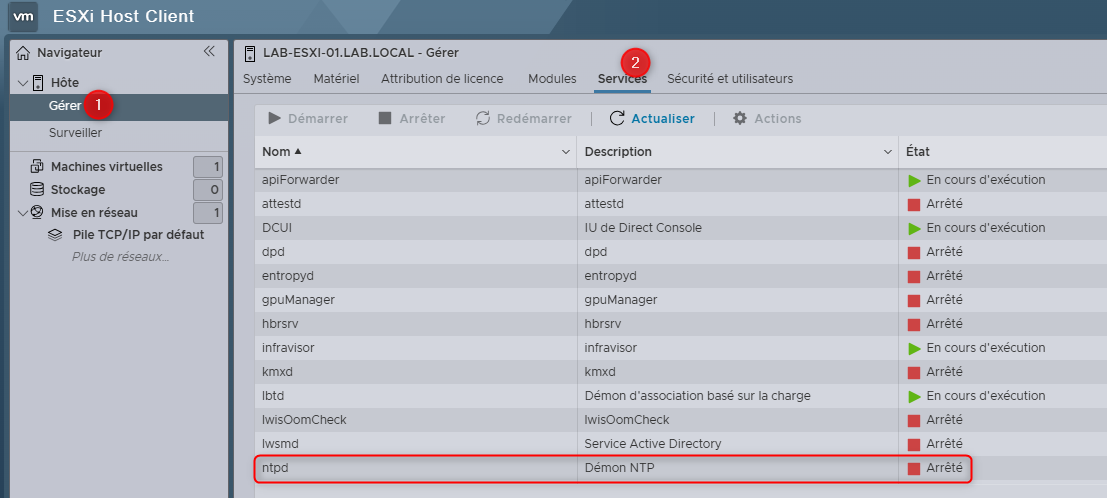The height and width of the screenshot is (498, 1107).
Task: Select the hbrsrv service name
Action: tap(279, 324)
